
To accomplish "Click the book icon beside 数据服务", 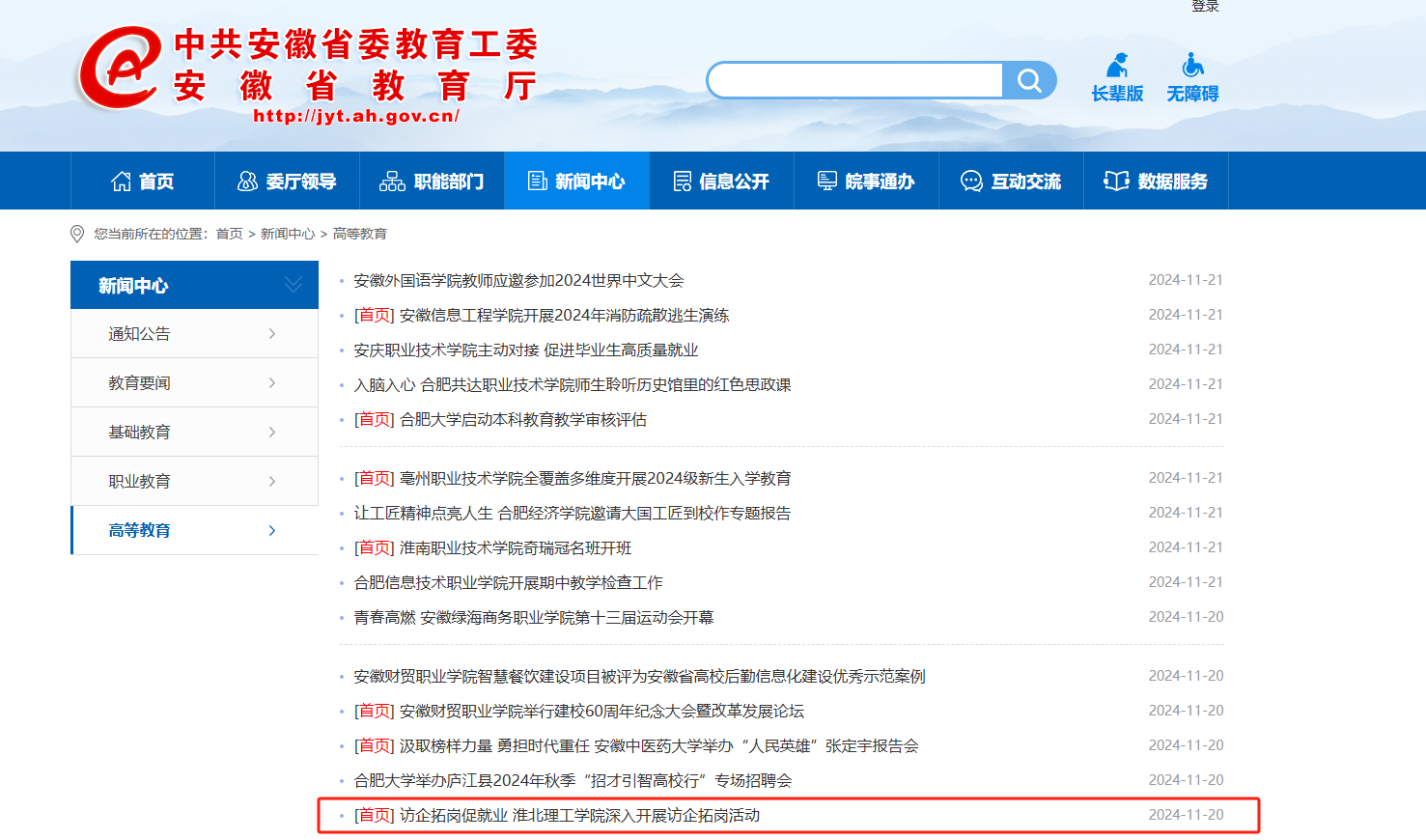I will pyautogui.click(x=1116, y=182).
